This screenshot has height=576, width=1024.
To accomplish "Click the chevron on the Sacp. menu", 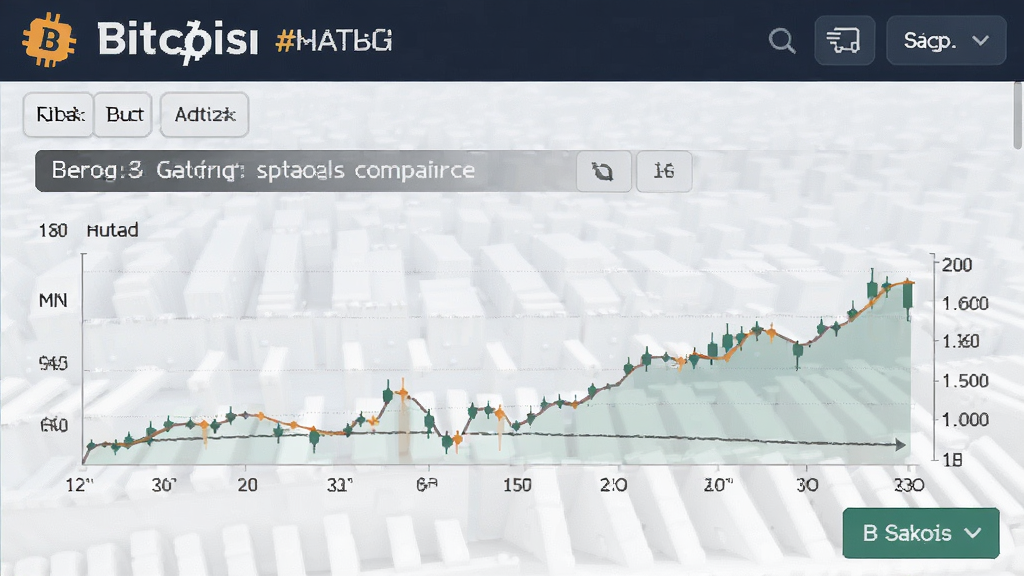I will tap(980, 40).
